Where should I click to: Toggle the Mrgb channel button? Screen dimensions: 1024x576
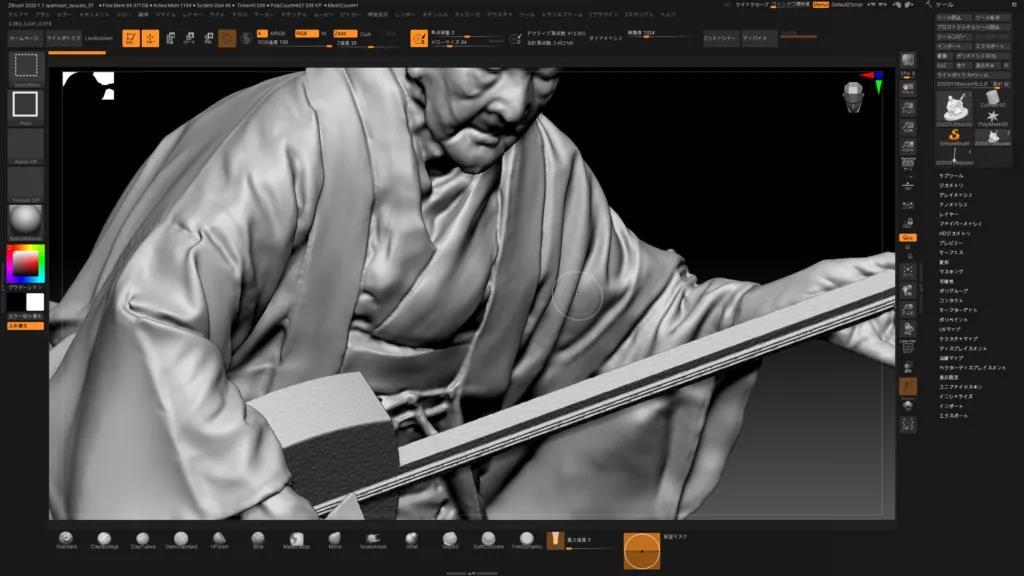coord(278,33)
